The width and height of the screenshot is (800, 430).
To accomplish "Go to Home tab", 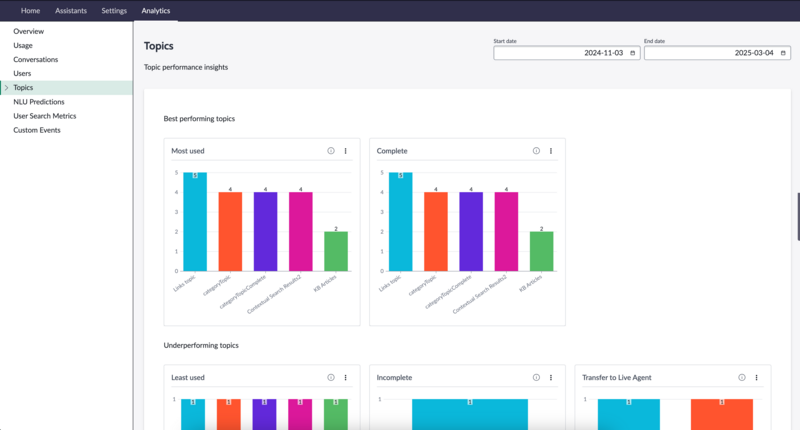I will coord(31,11).
